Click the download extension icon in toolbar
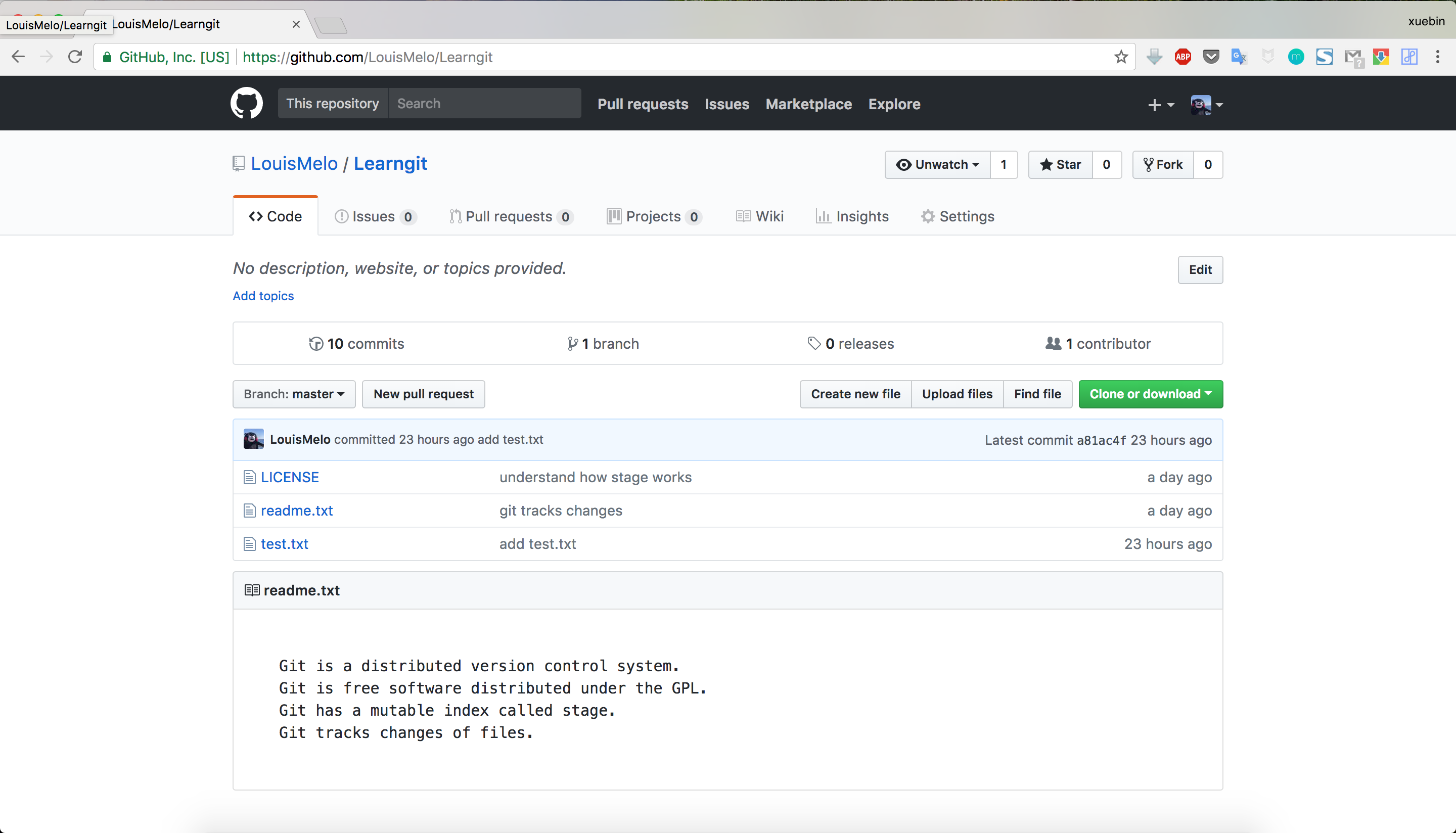 click(1154, 57)
